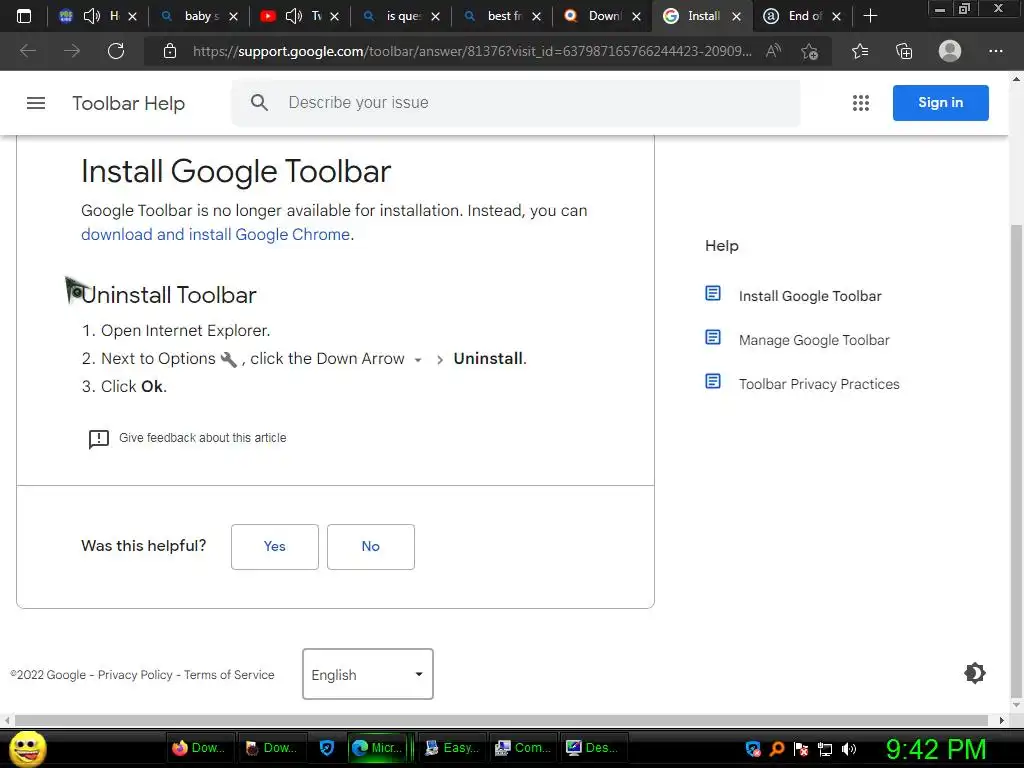View site information lock icon

(x=170, y=51)
